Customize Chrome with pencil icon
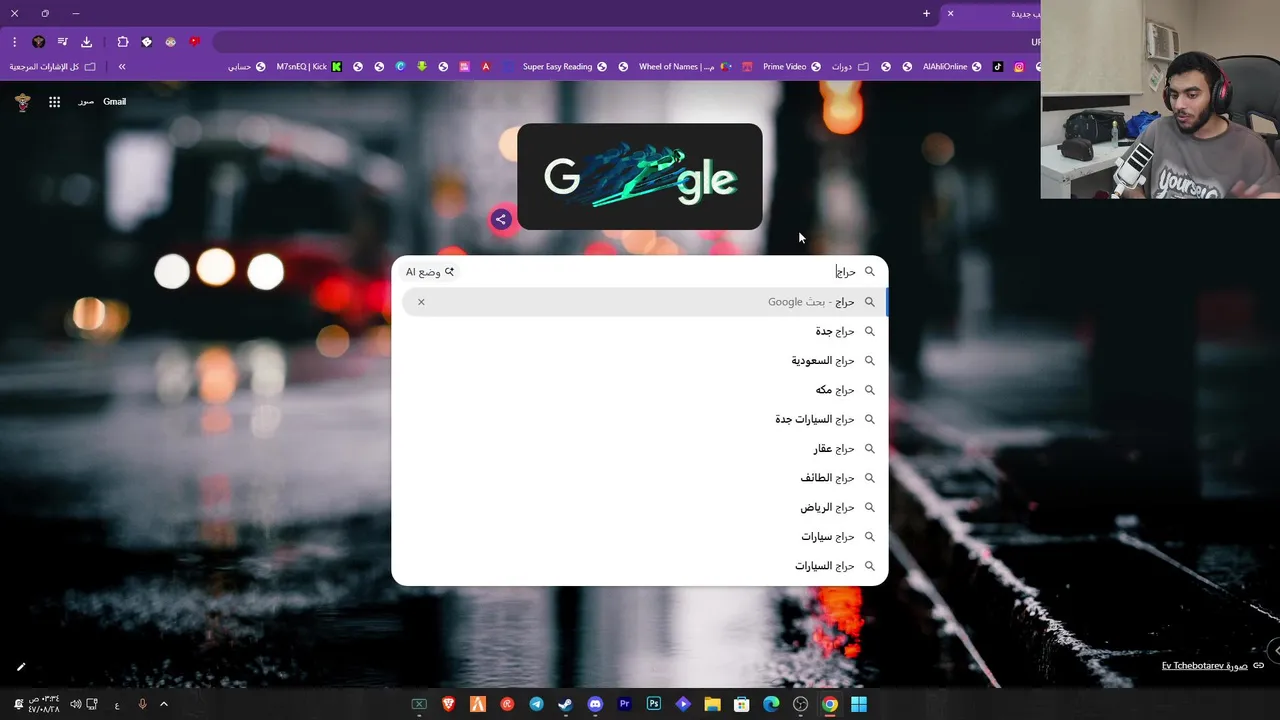The image size is (1280, 720). pos(21,666)
